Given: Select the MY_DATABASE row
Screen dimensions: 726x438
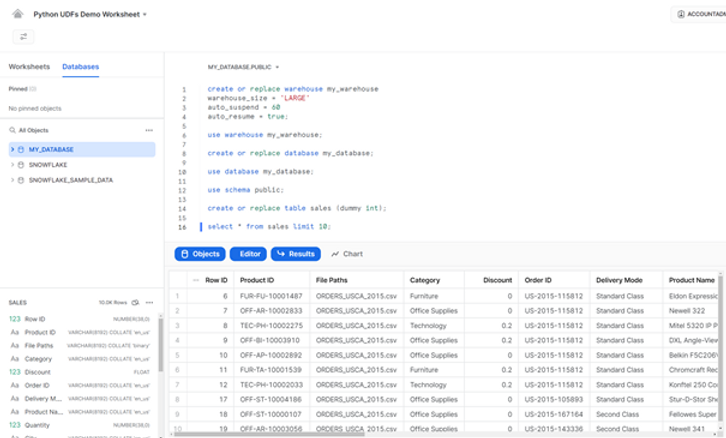Looking at the screenshot, I should point(82,150).
